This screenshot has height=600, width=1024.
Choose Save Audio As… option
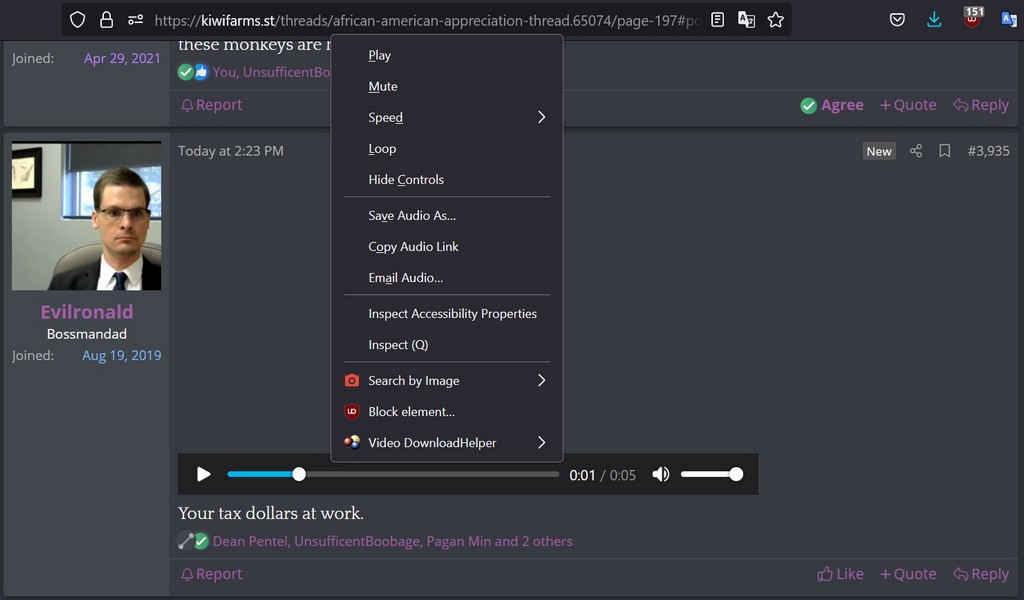[x=447, y=215]
